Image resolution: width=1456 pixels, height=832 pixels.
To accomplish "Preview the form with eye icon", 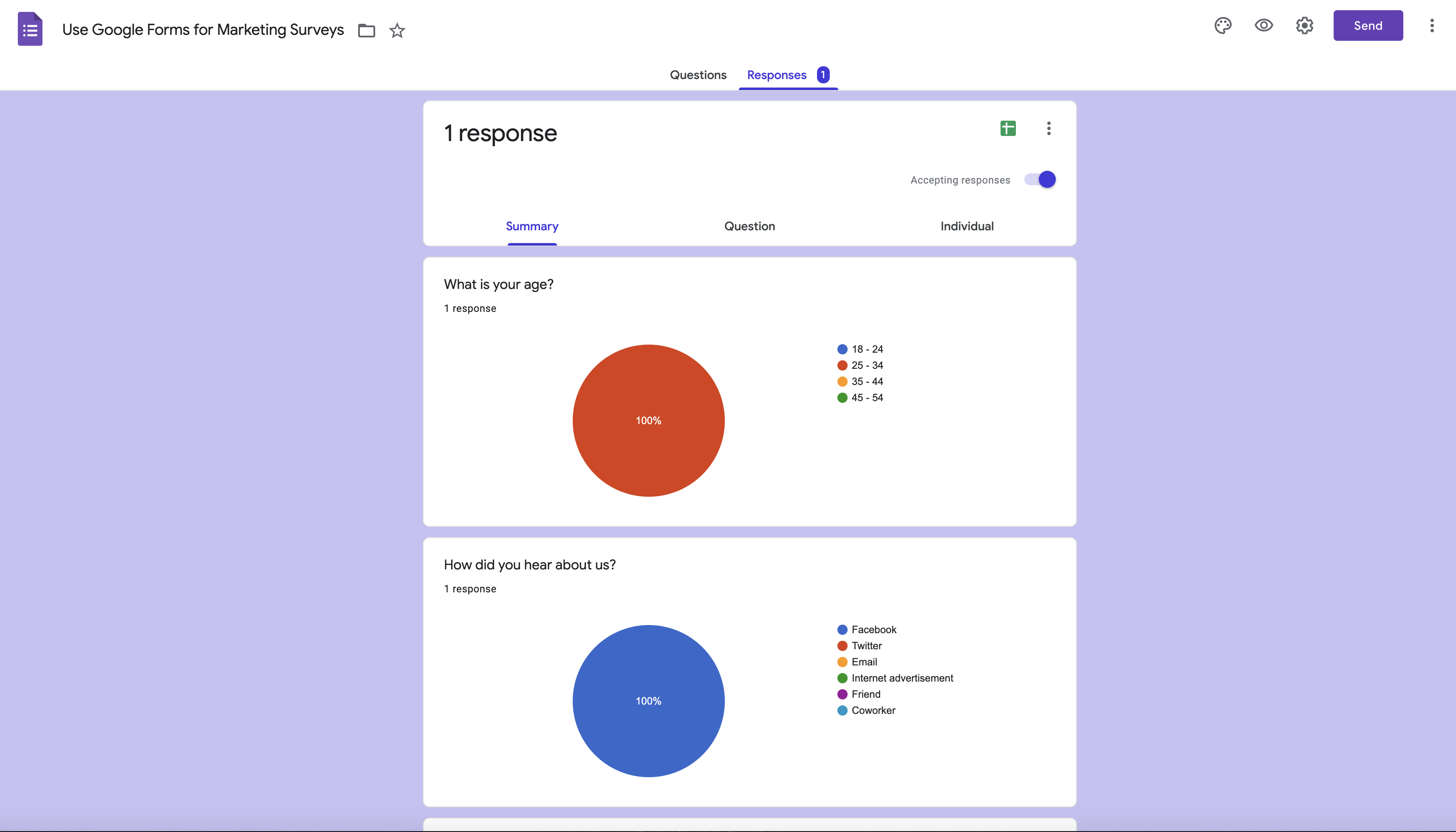I will [x=1263, y=26].
